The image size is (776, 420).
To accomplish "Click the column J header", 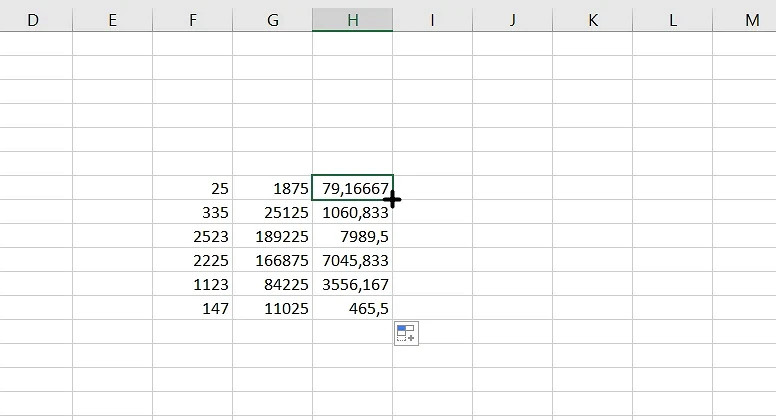I will click(512, 19).
